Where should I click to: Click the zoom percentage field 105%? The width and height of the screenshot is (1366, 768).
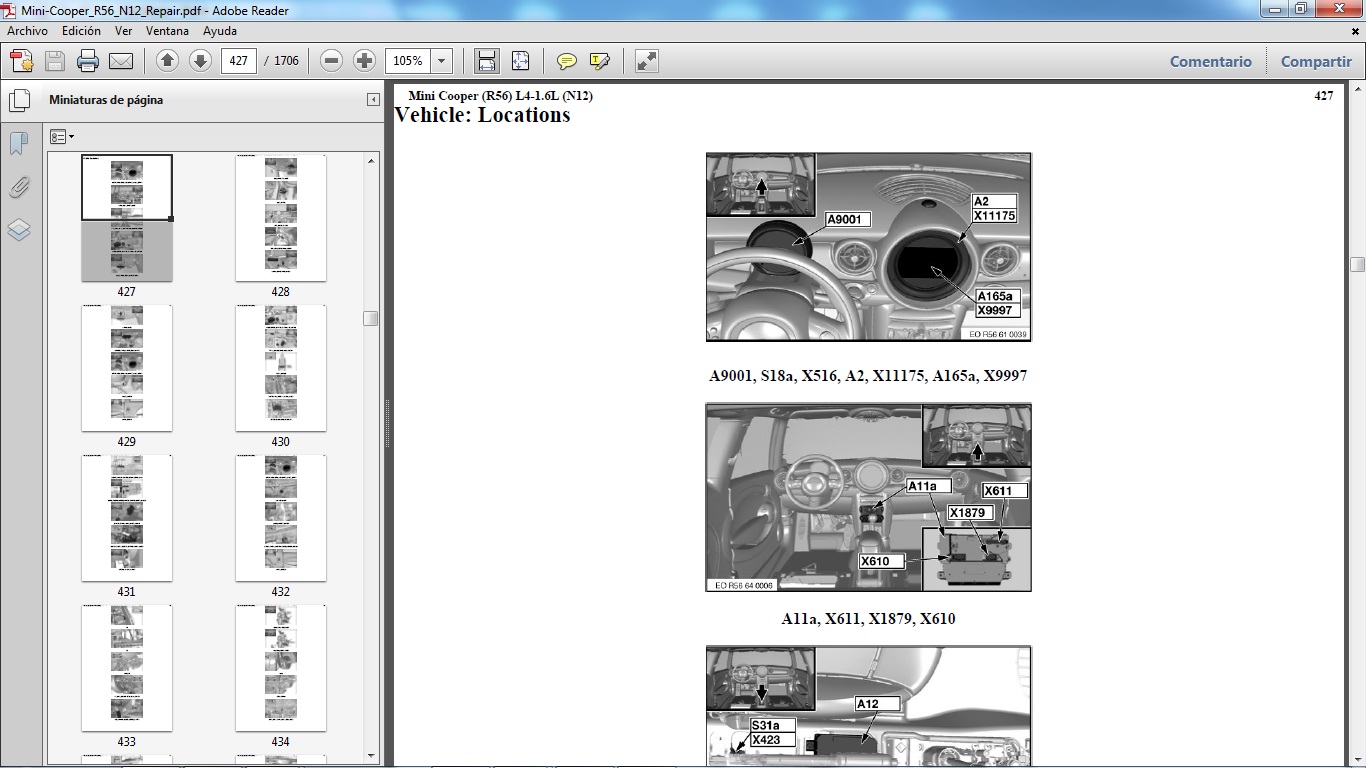pos(409,61)
